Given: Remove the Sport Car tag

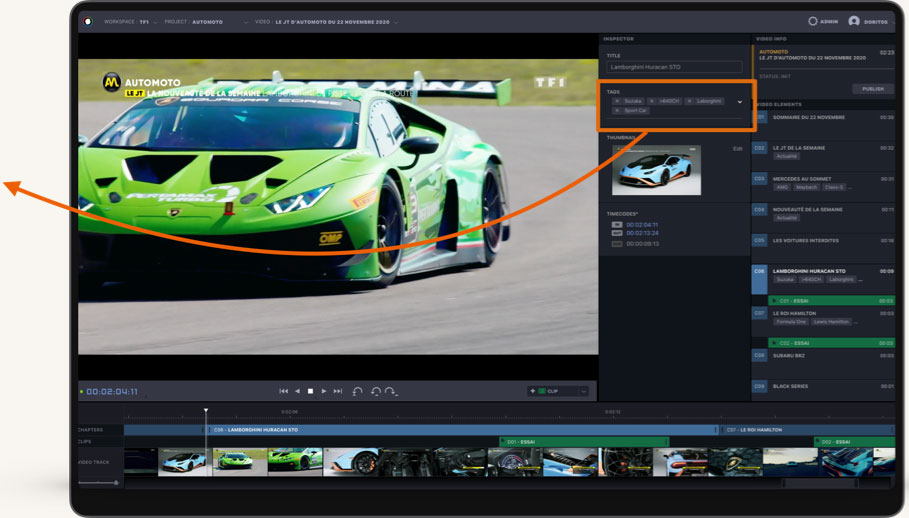Looking at the screenshot, I should [x=616, y=110].
